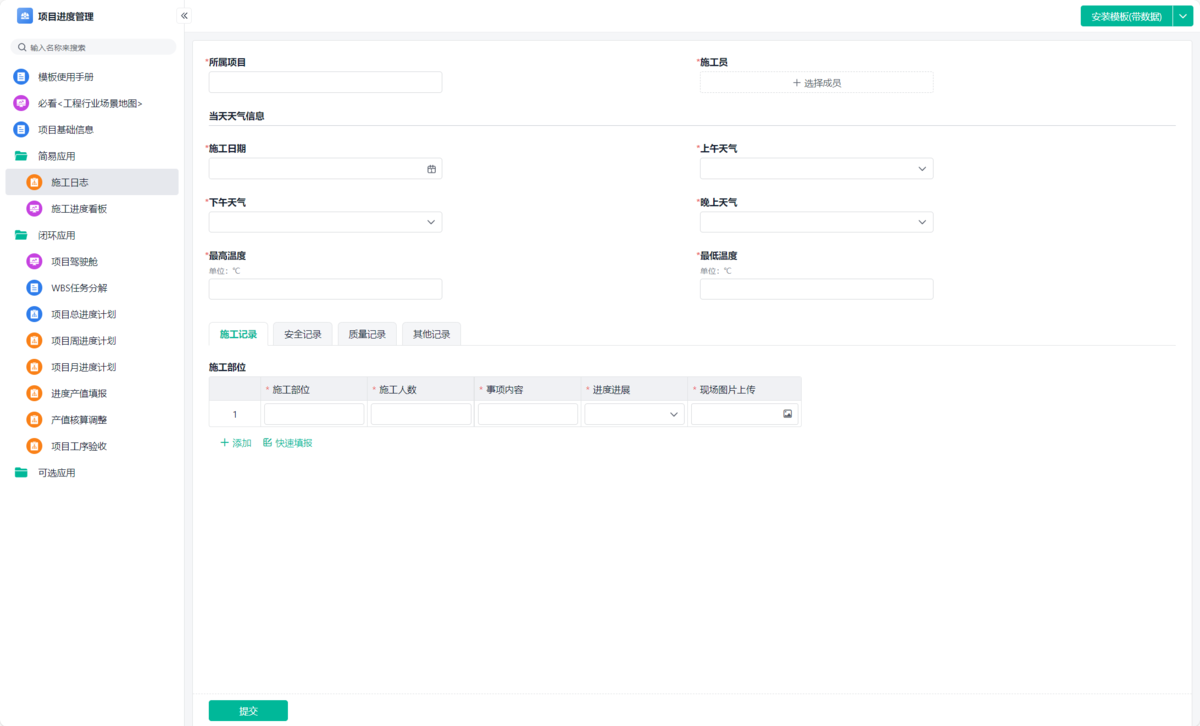Select 产值核算调整 in sidebar
Screen dimensions: 1200x726
coord(92,420)
